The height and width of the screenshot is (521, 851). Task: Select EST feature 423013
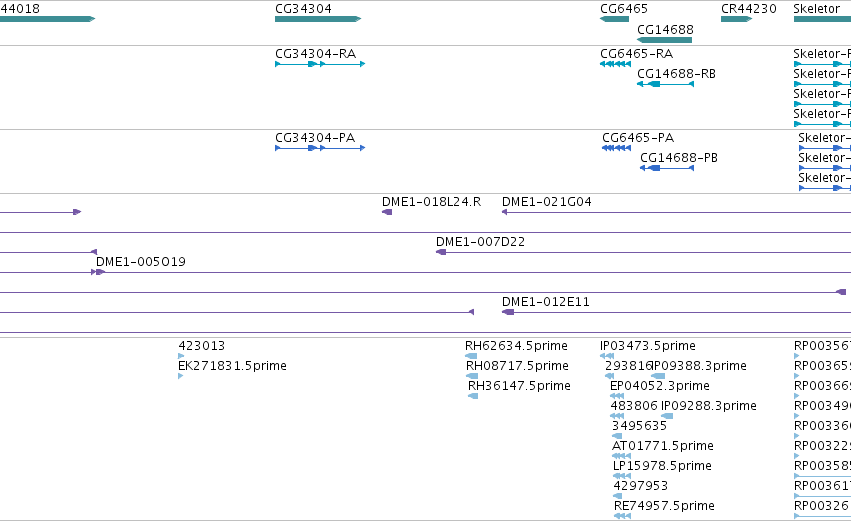pos(181,356)
